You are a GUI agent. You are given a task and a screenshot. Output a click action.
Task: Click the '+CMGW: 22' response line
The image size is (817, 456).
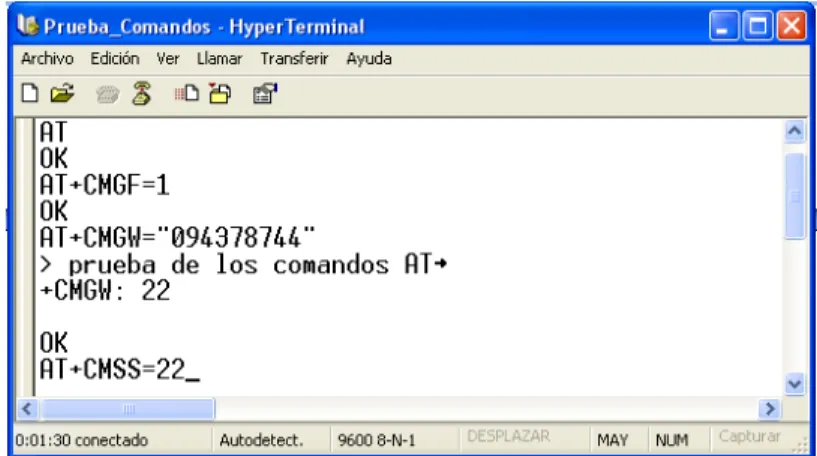[x=105, y=291]
